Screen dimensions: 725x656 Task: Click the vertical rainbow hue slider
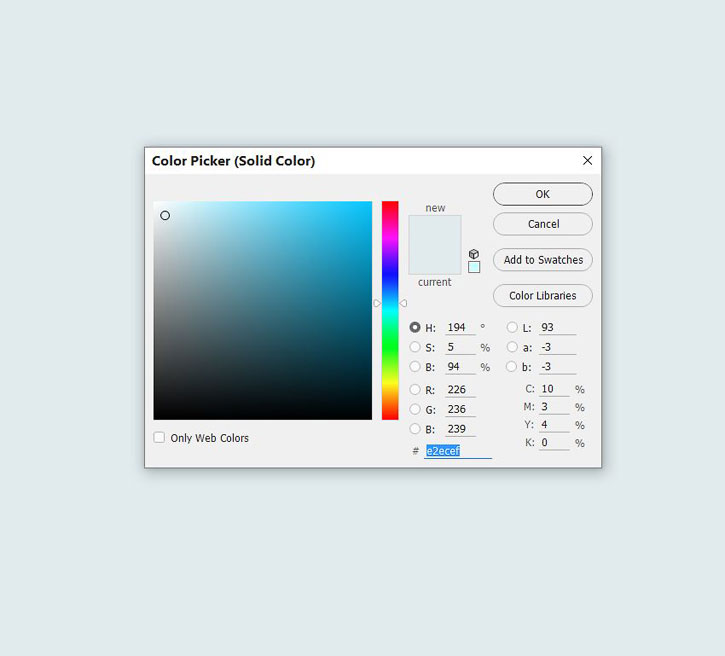pos(390,310)
